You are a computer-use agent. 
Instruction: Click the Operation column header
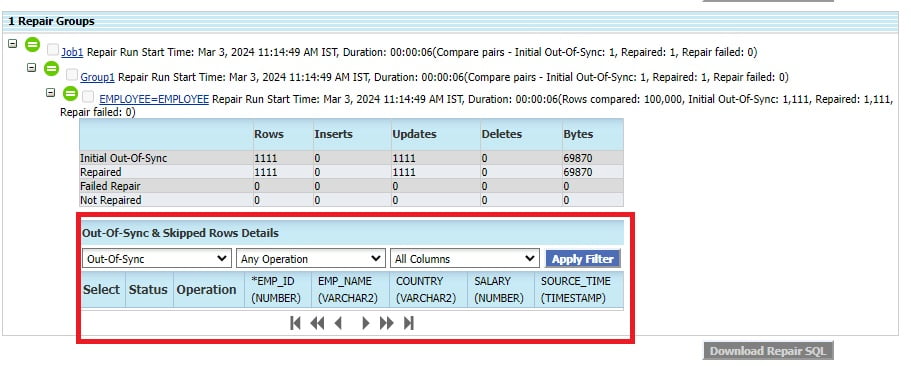209,289
